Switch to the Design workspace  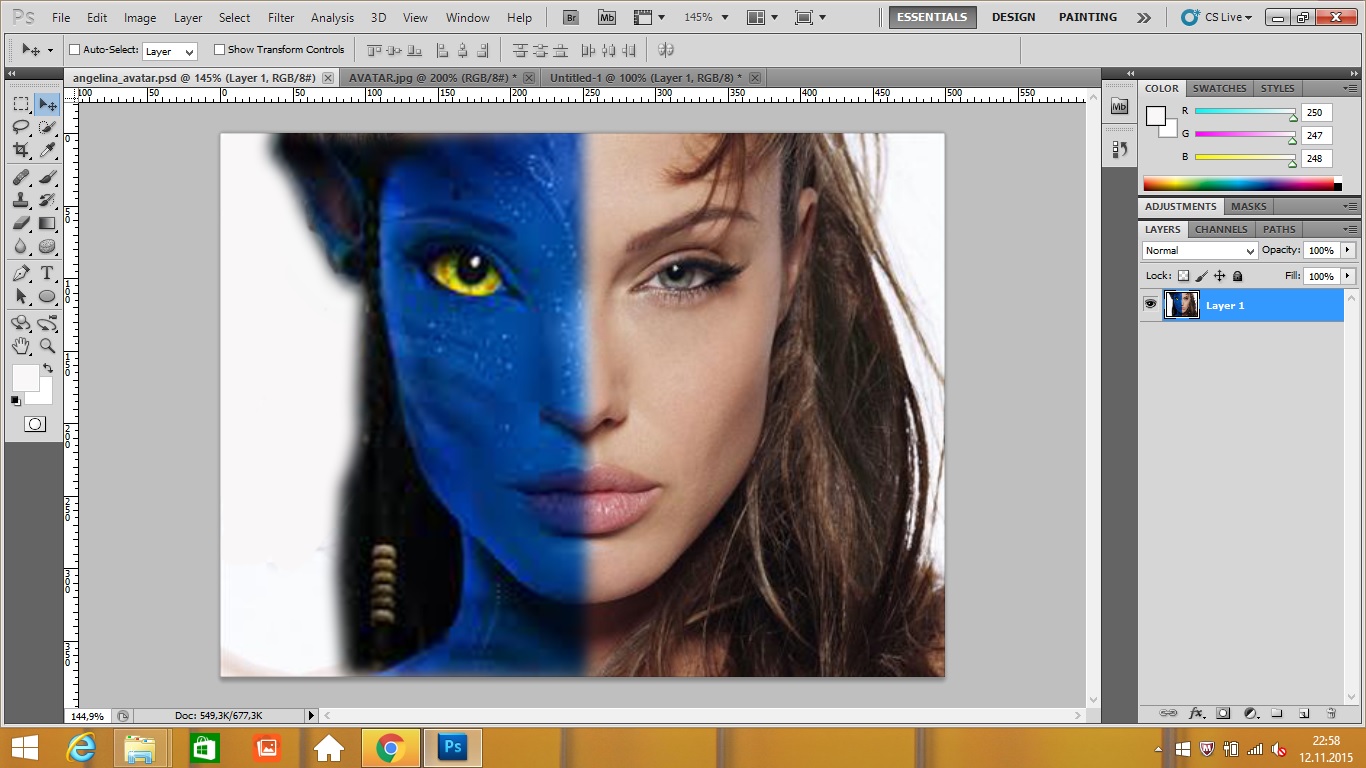click(x=1013, y=17)
